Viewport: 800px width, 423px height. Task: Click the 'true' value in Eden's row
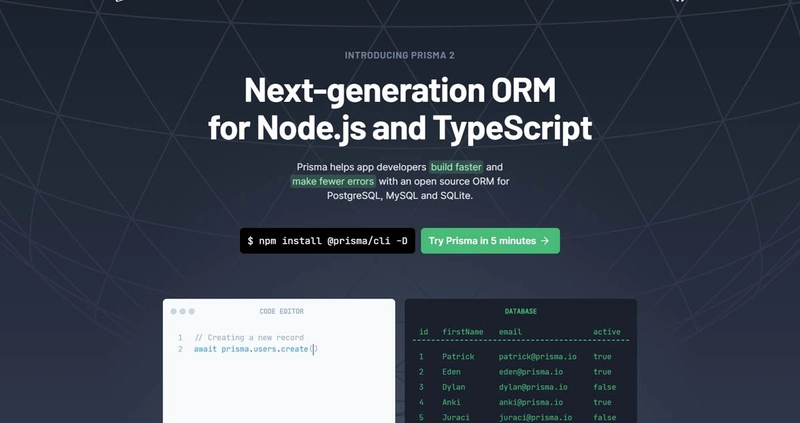pos(602,372)
